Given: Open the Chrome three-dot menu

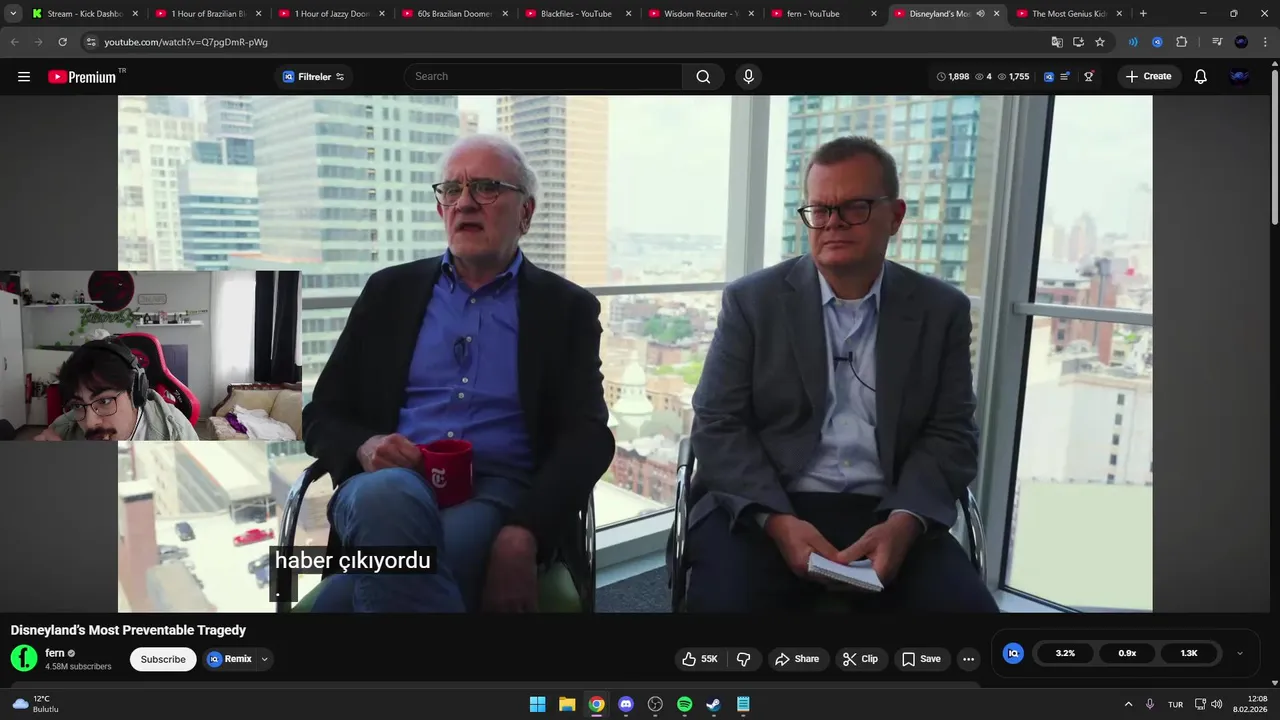Looking at the screenshot, I should pos(1266,42).
